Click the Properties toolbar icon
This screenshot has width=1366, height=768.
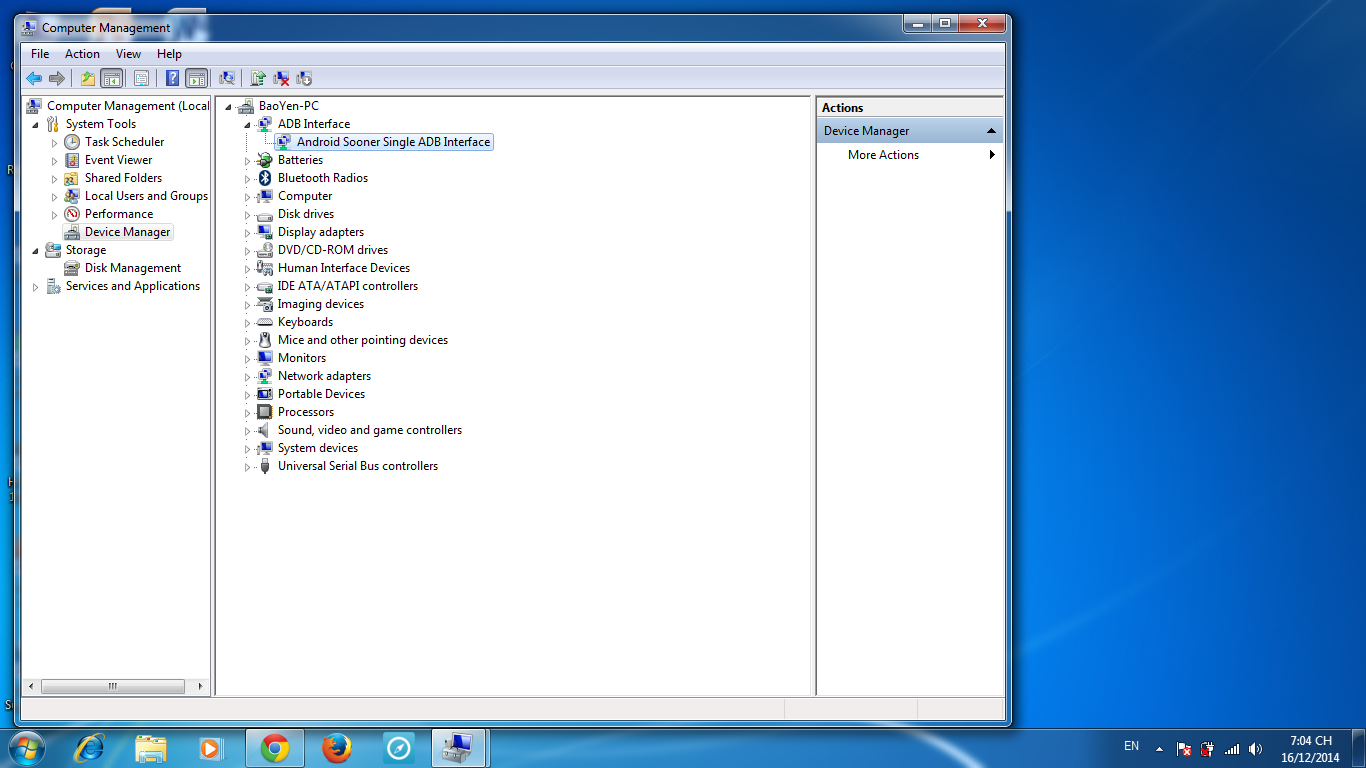point(141,78)
